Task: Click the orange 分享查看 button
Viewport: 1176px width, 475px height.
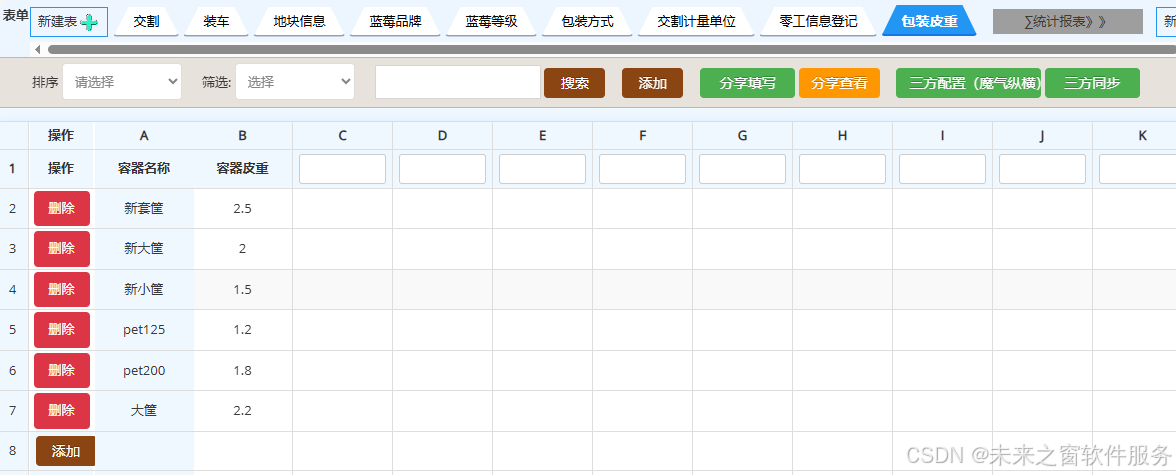Action: pyautogui.click(x=838, y=83)
